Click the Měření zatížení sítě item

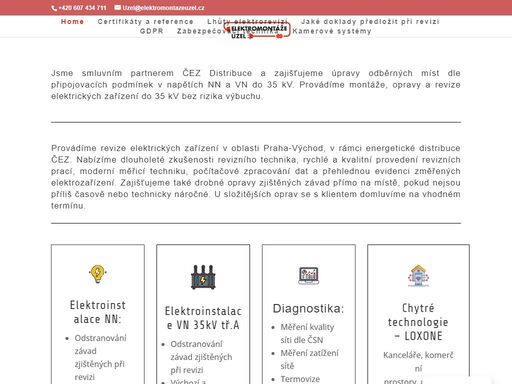(310, 359)
